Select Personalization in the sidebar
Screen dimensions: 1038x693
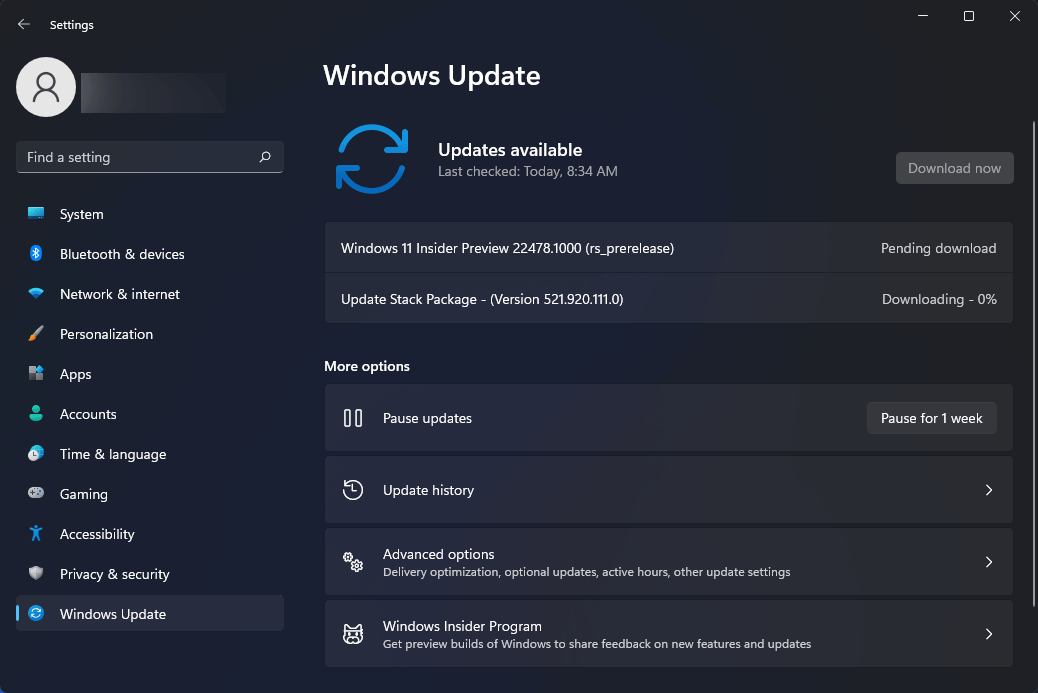150,334
